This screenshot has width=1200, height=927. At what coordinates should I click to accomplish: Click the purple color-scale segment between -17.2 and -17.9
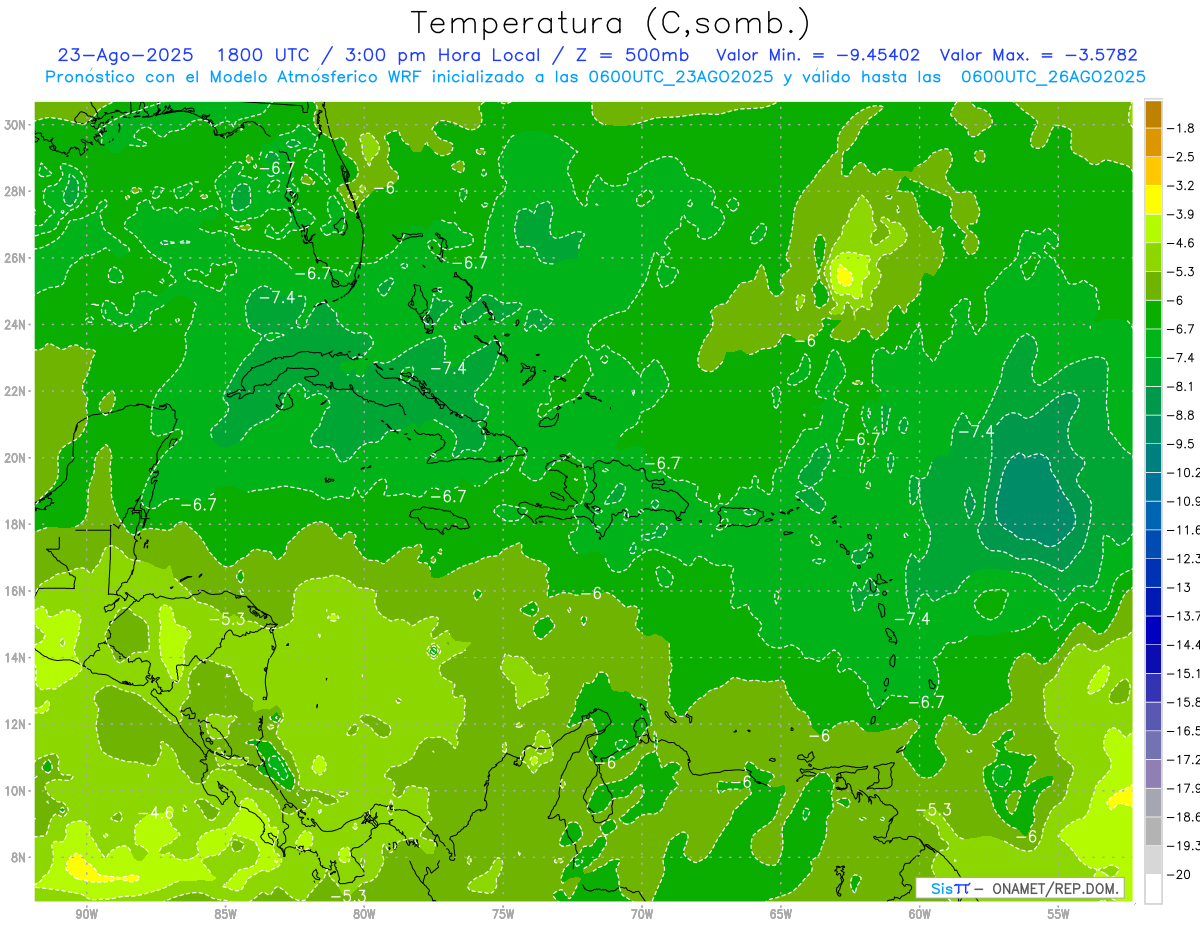[1153, 774]
